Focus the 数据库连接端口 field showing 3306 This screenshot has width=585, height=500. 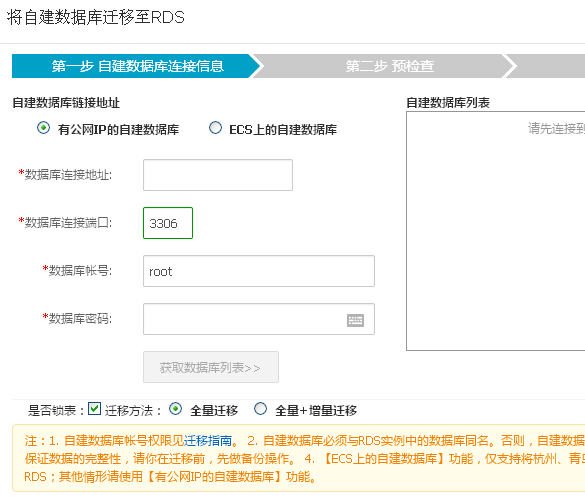168,223
